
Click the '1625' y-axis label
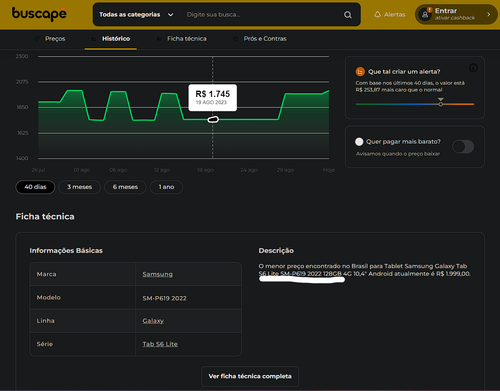[x=23, y=133]
